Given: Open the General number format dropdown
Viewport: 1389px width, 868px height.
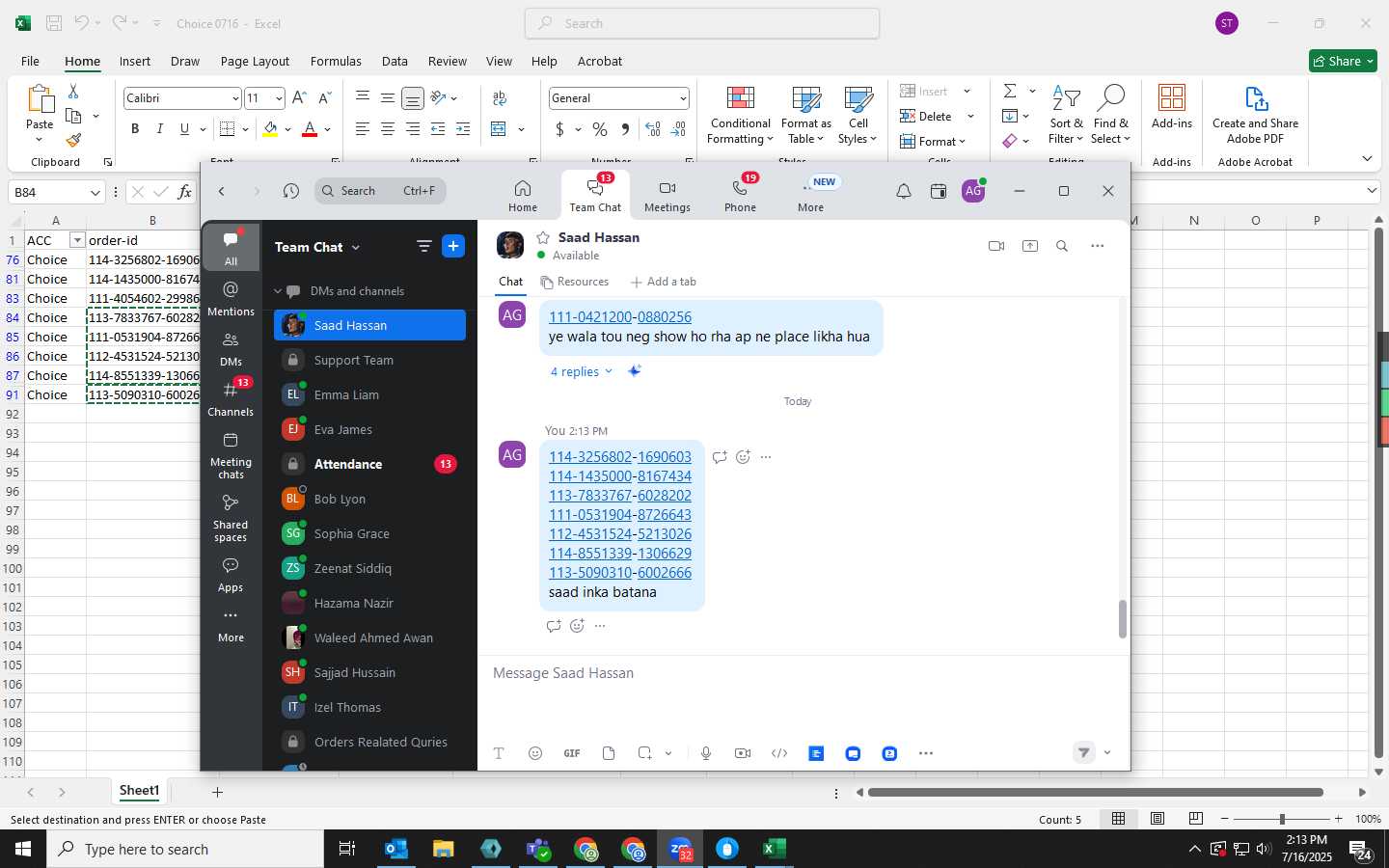Looking at the screenshot, I should (x=683, y=98).
